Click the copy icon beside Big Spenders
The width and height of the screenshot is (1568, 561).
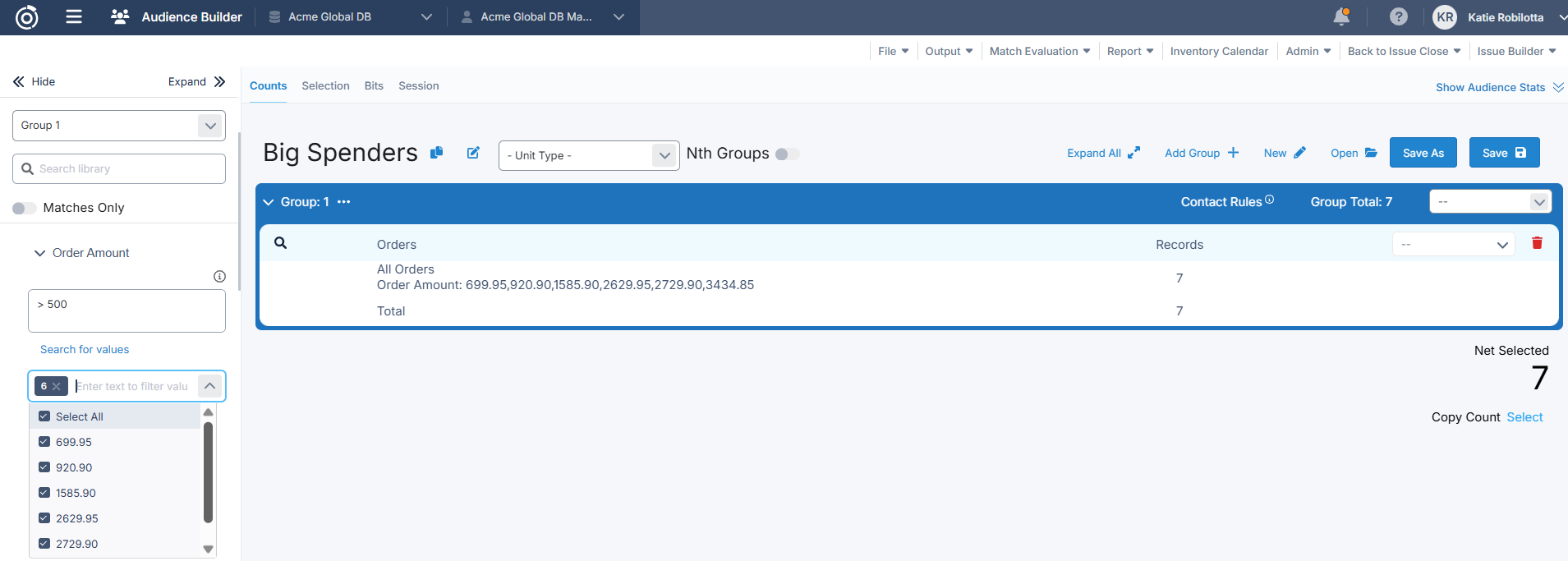click(x=437, y=153)
